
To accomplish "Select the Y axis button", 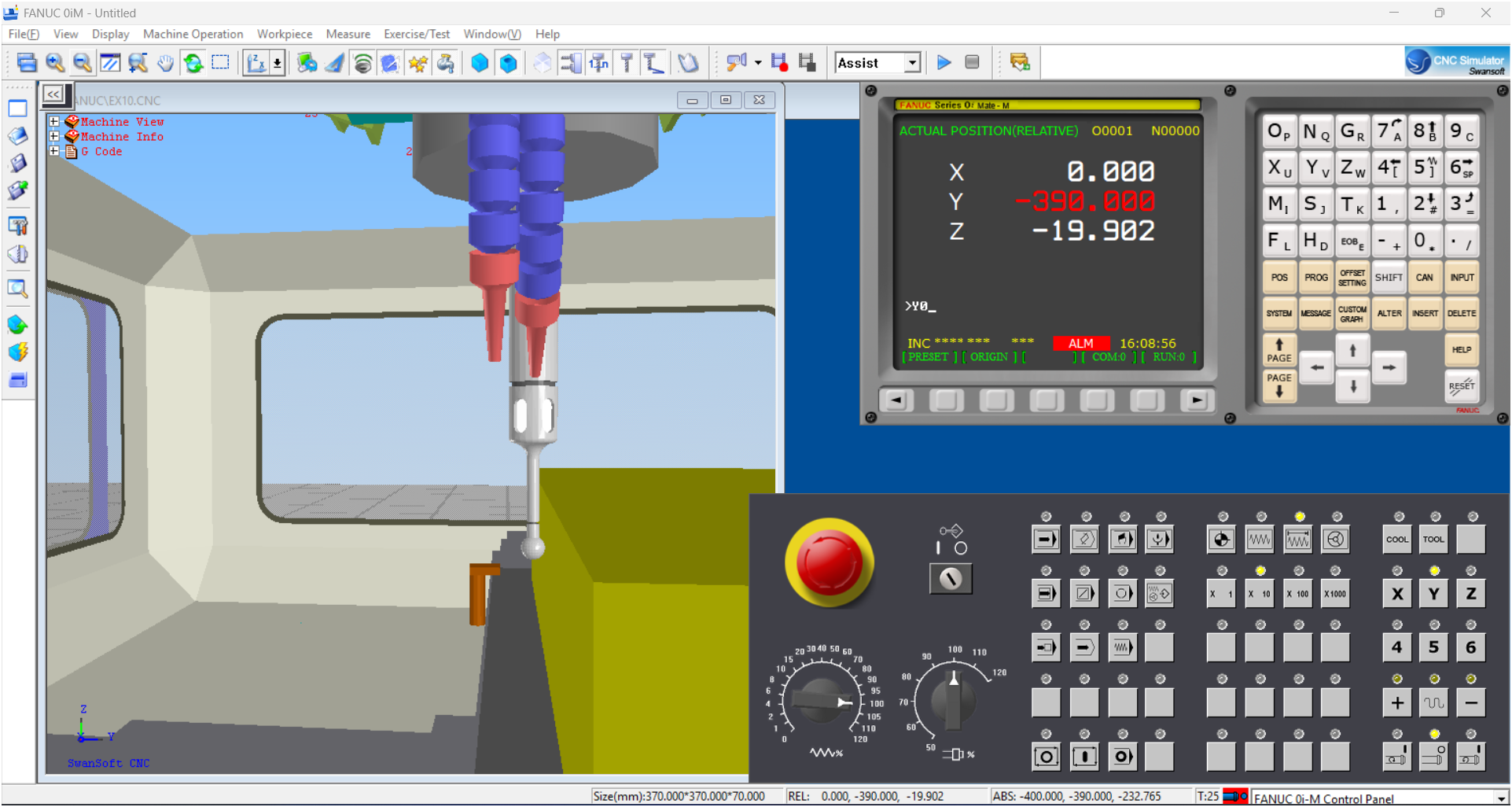I will click(x=1434, y=594).
